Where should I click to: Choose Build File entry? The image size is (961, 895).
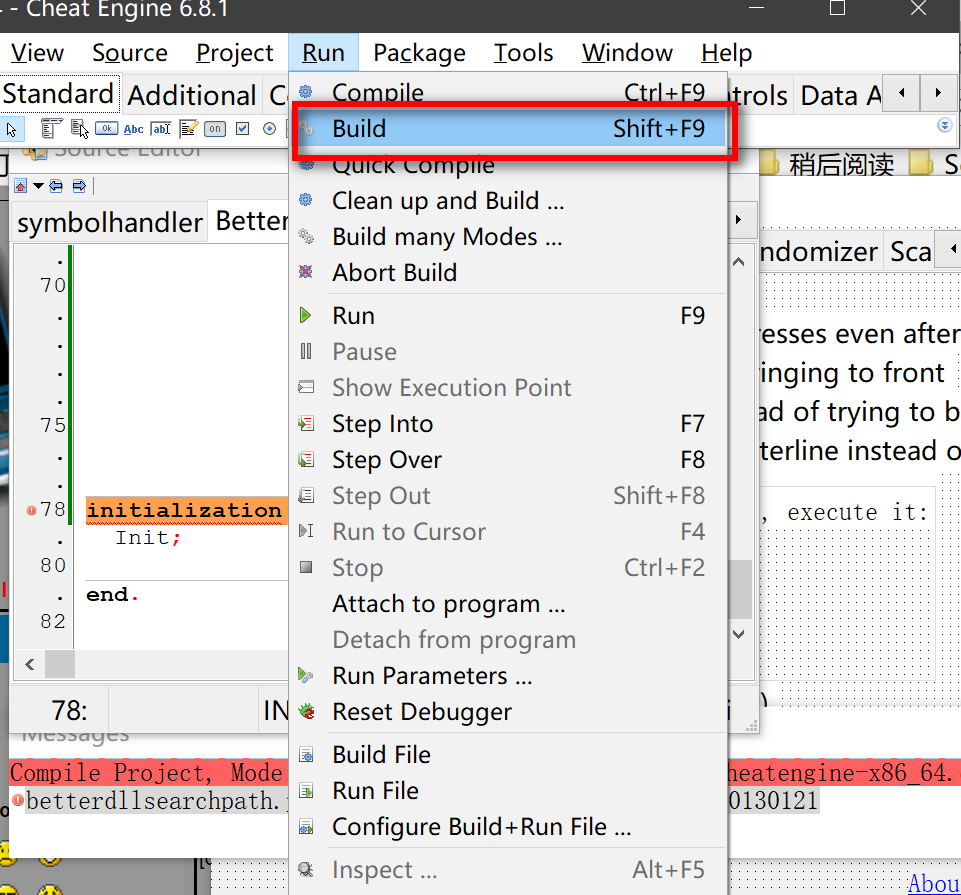click(x=509, y=755)
